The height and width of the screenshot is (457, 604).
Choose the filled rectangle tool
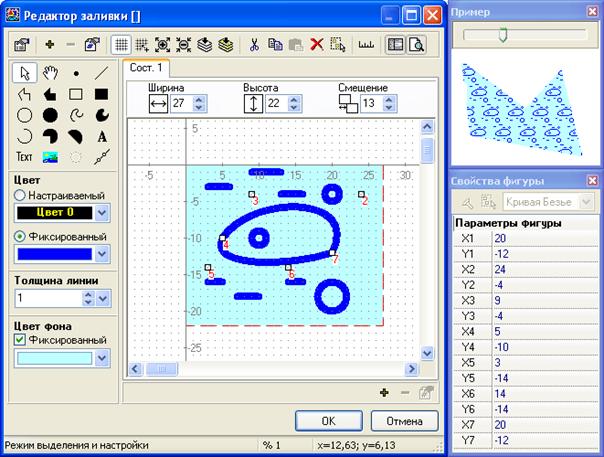pos(102,95)
